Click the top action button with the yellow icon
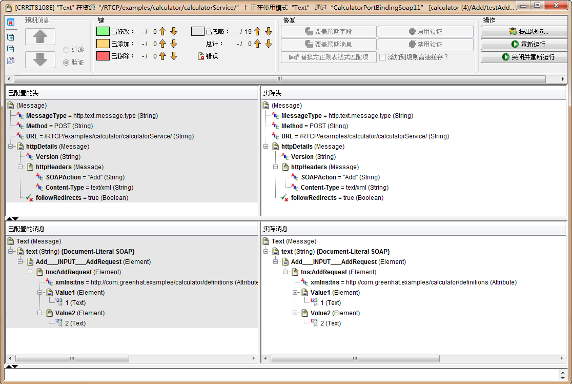Image resolution: width=572 pixels, height=384 pixels. pyautogui.click(x=525, y=32)
